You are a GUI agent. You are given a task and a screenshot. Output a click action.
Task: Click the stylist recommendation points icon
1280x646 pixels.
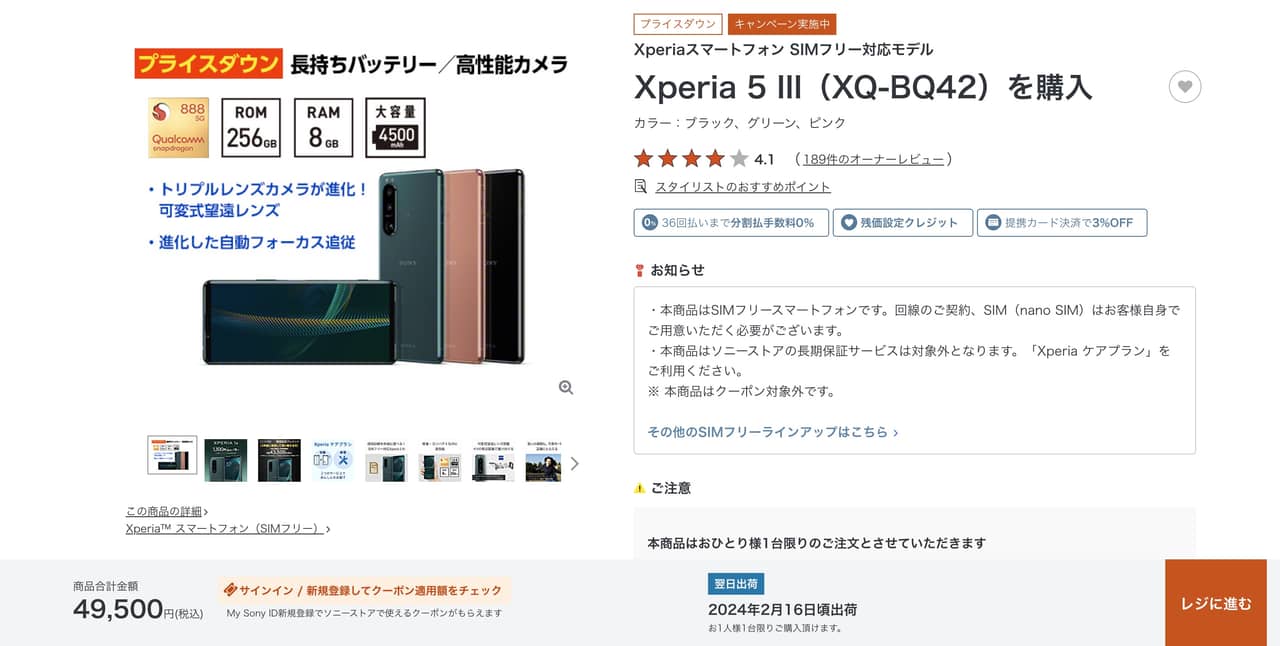click(641, 186)
